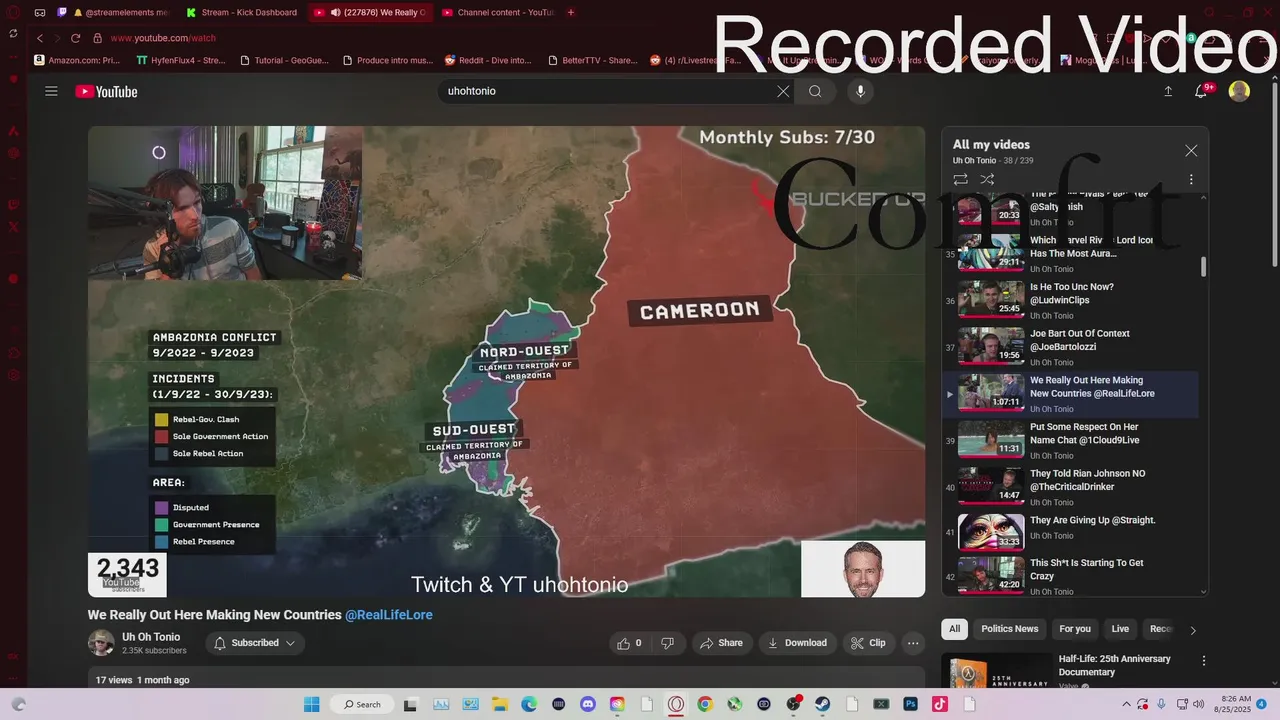Download the video

pyautogui.click(x=797, y=643)
